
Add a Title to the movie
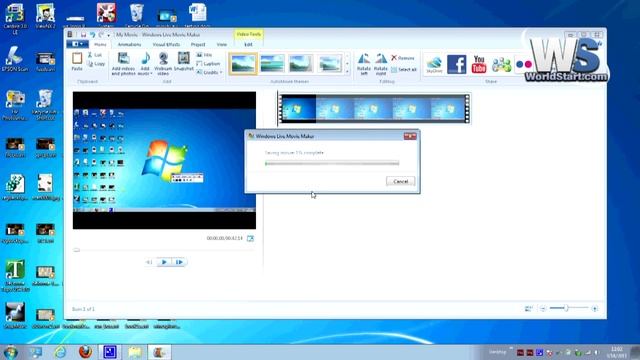pyautogui.click(x=204, y=55)
